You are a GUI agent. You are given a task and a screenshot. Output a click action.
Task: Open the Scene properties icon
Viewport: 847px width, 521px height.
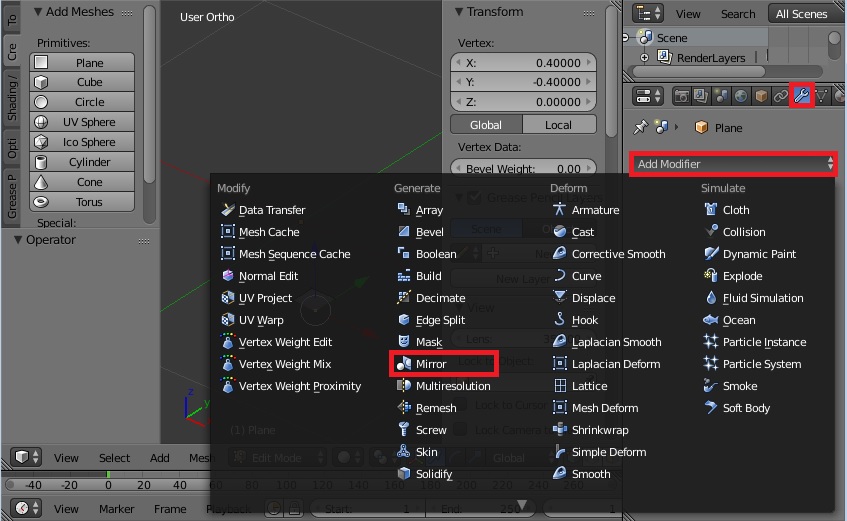721,96
